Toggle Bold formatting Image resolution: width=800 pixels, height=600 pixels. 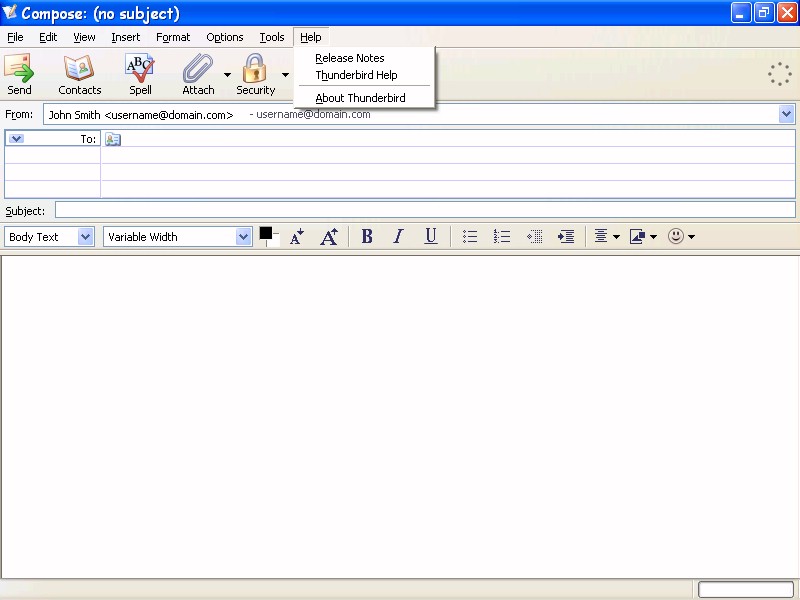(367, 236)
